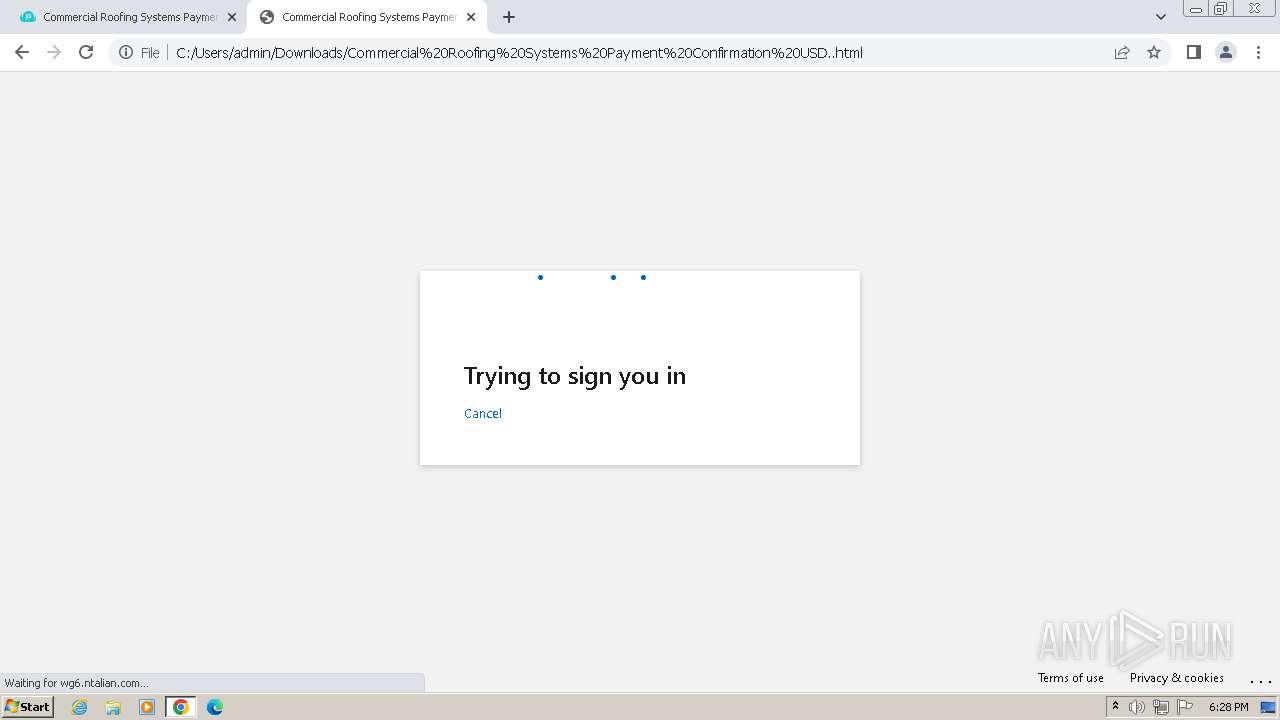This screenshot has width=1280, height=720.
Task: Select Chrome in the taskbar
Action: point(181,707)
